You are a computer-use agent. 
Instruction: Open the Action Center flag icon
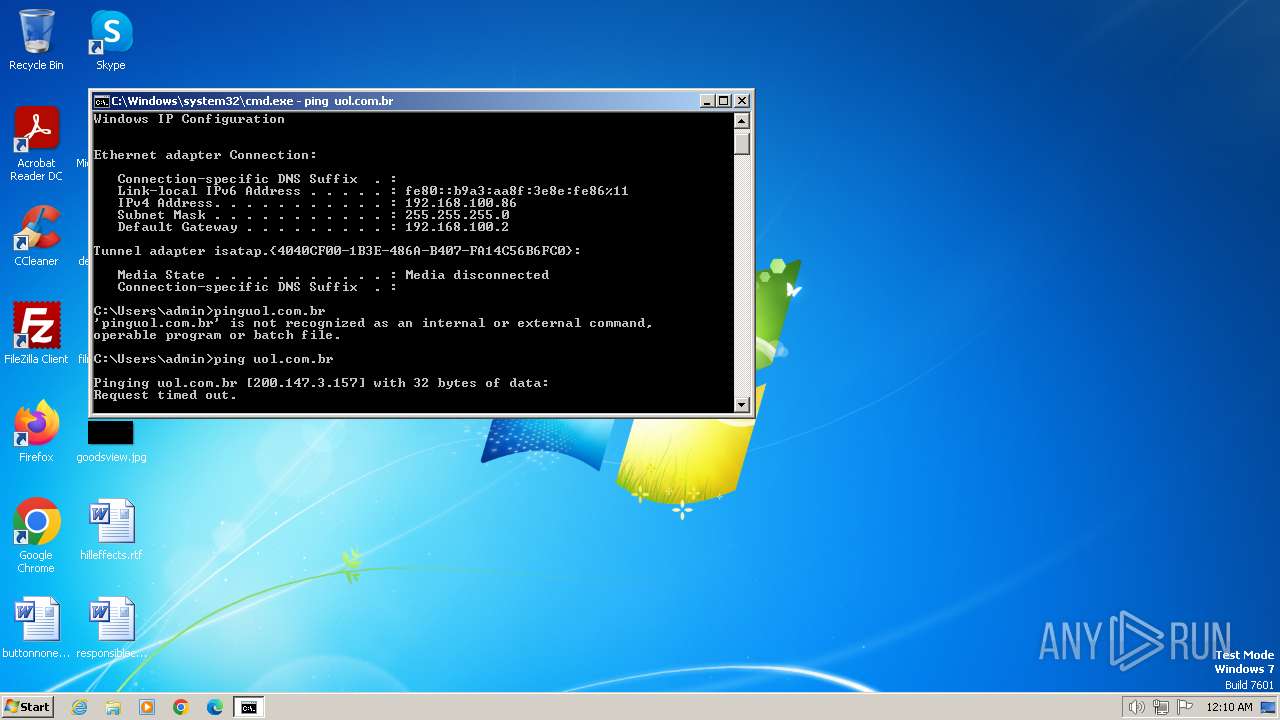pyautogui.click(x=1185, y=707)
